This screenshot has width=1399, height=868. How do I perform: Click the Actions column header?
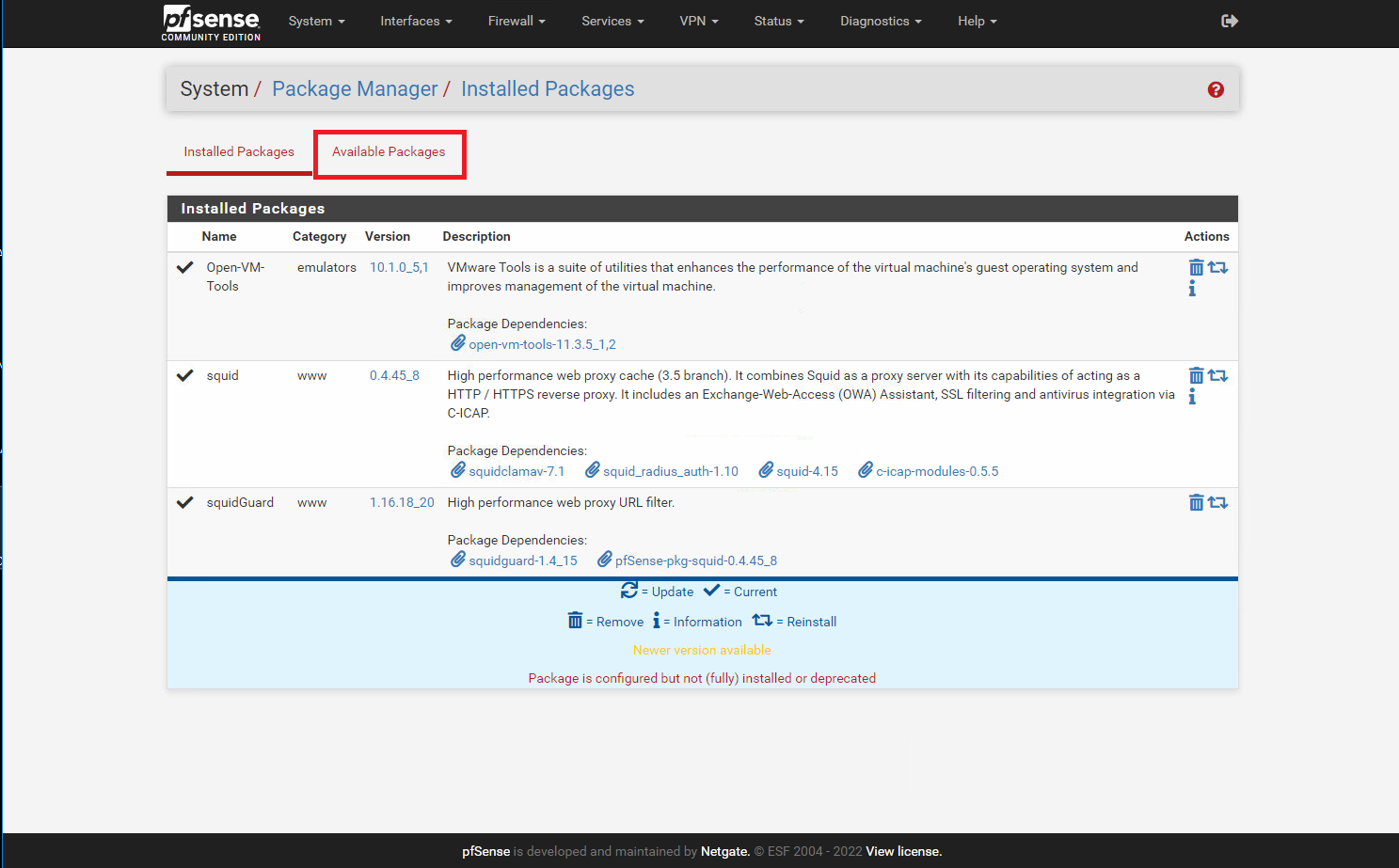1206,237
